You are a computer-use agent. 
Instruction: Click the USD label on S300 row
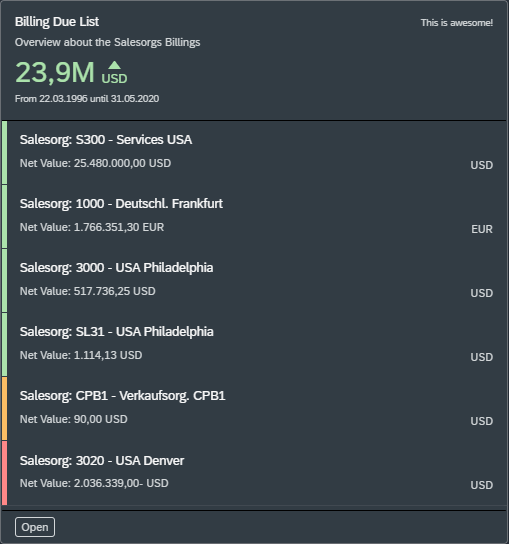[x=482, y=165]
